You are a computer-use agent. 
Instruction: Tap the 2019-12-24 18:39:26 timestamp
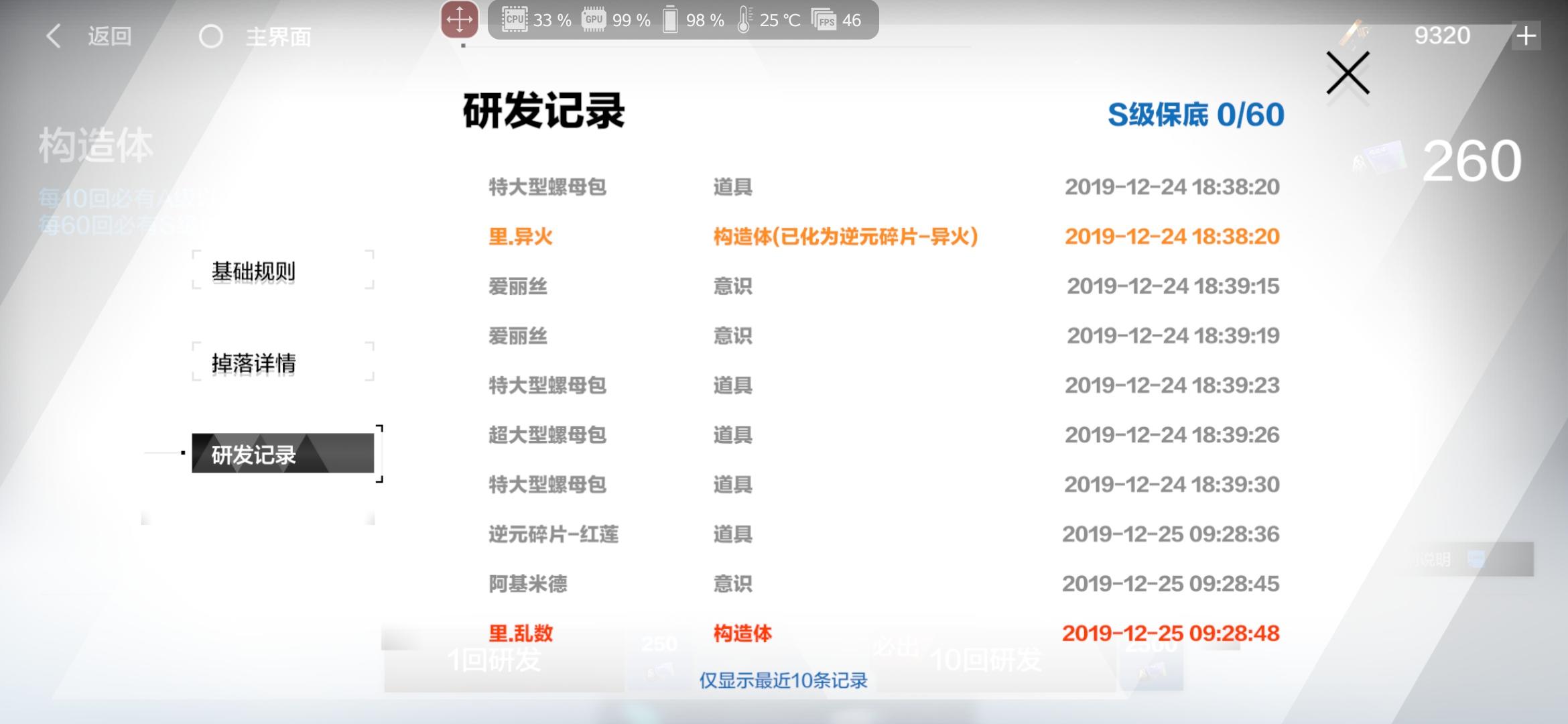pyautogui.click(x=1172, y=434)
